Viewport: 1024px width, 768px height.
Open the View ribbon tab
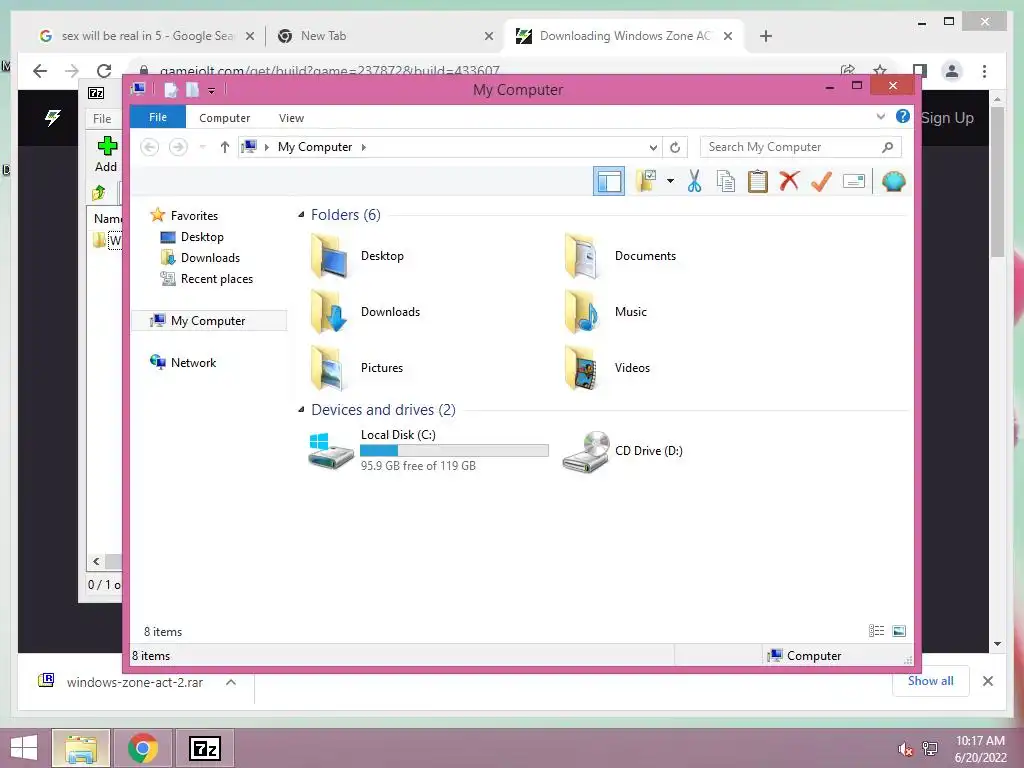click(291, 118)
